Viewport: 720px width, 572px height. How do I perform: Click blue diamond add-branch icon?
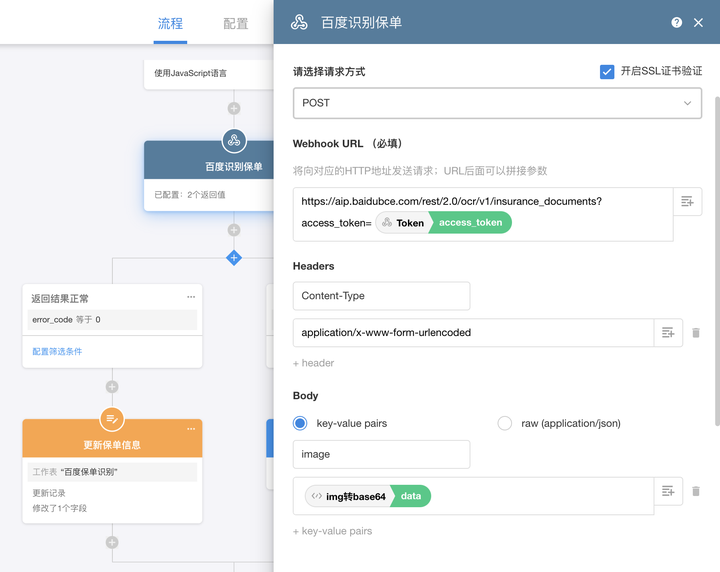pos(234,258)
